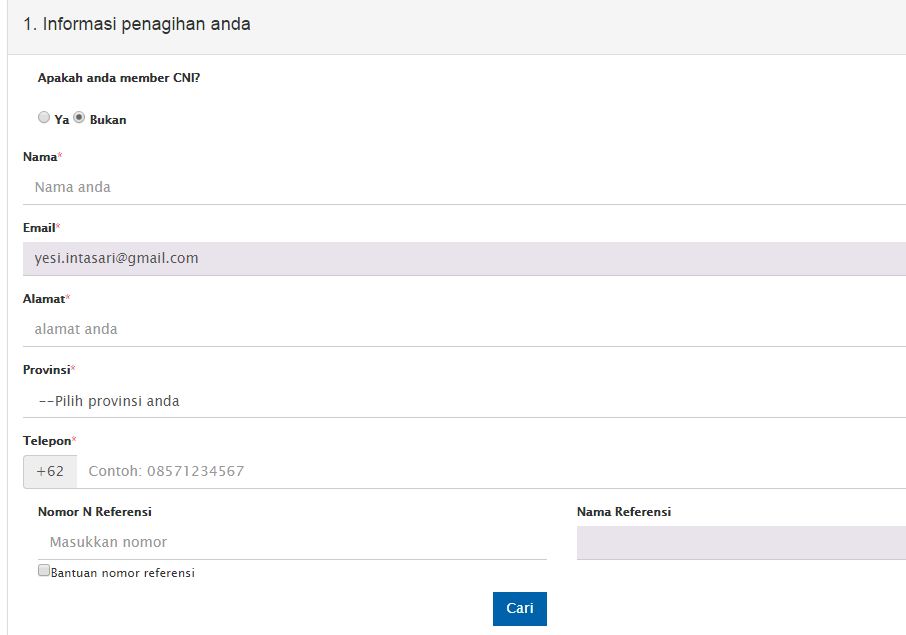Focus the Masukkan nomor reference field
906x635 pixels.
292,542
